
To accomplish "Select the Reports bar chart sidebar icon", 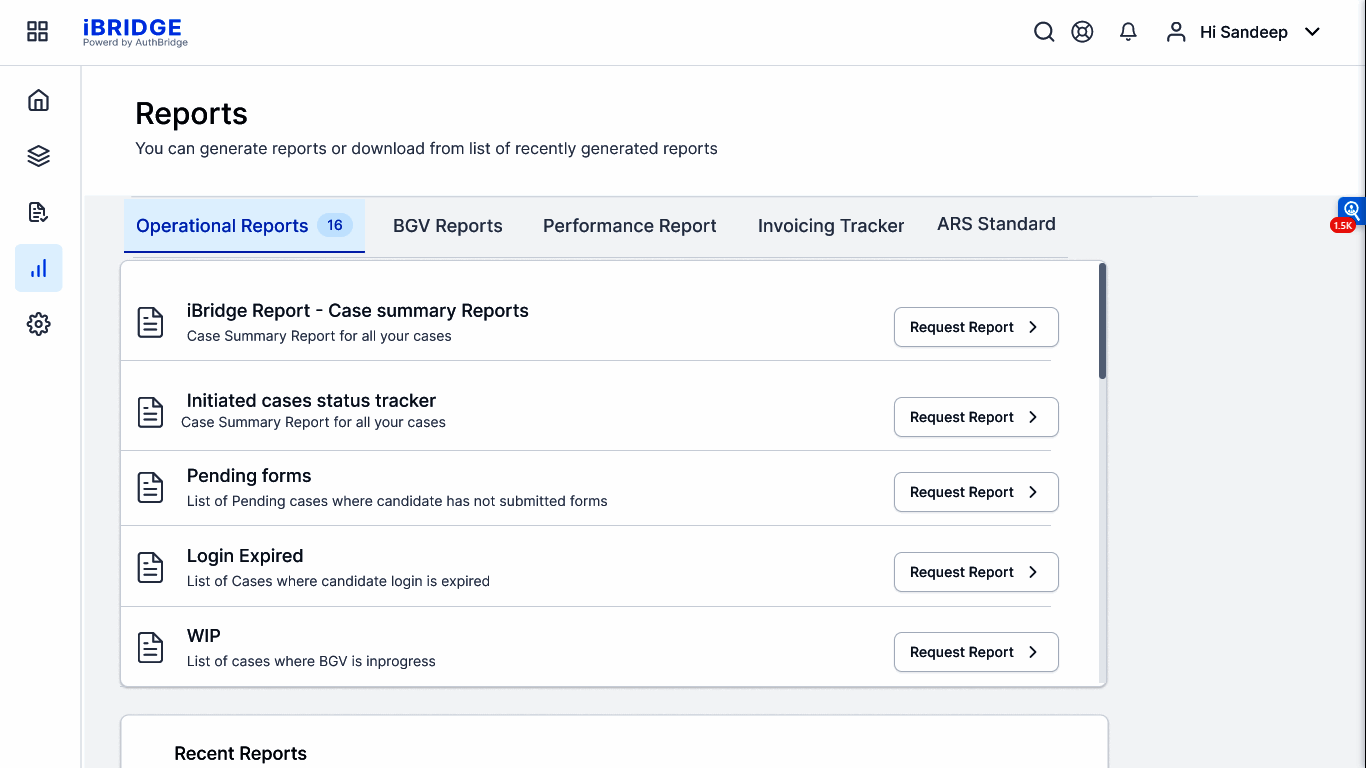I will tap(38, 268).
